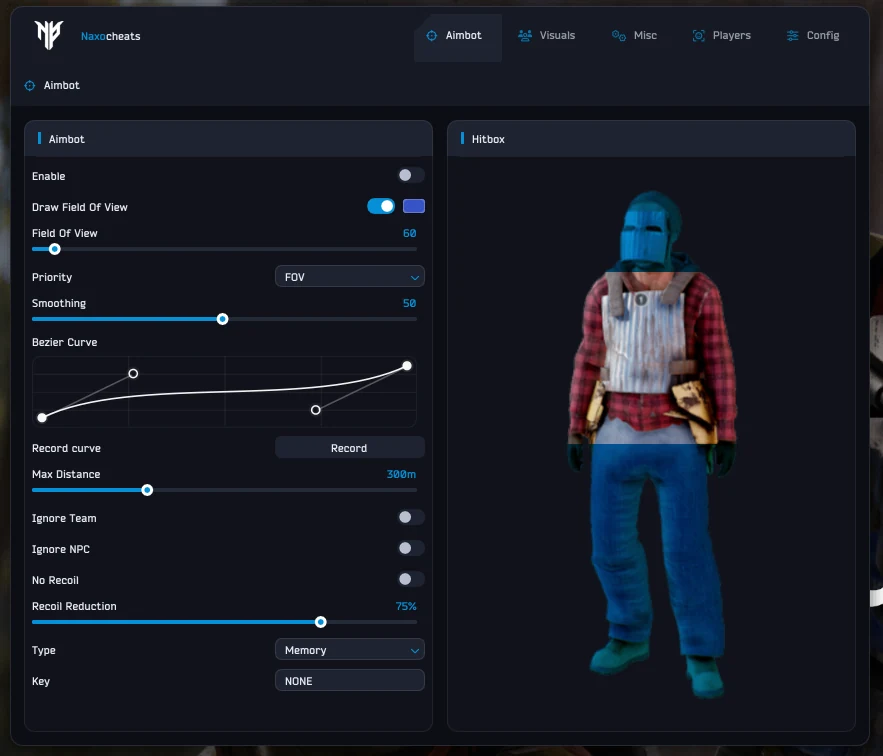Click the Hitbox panel header

point(651,139)
